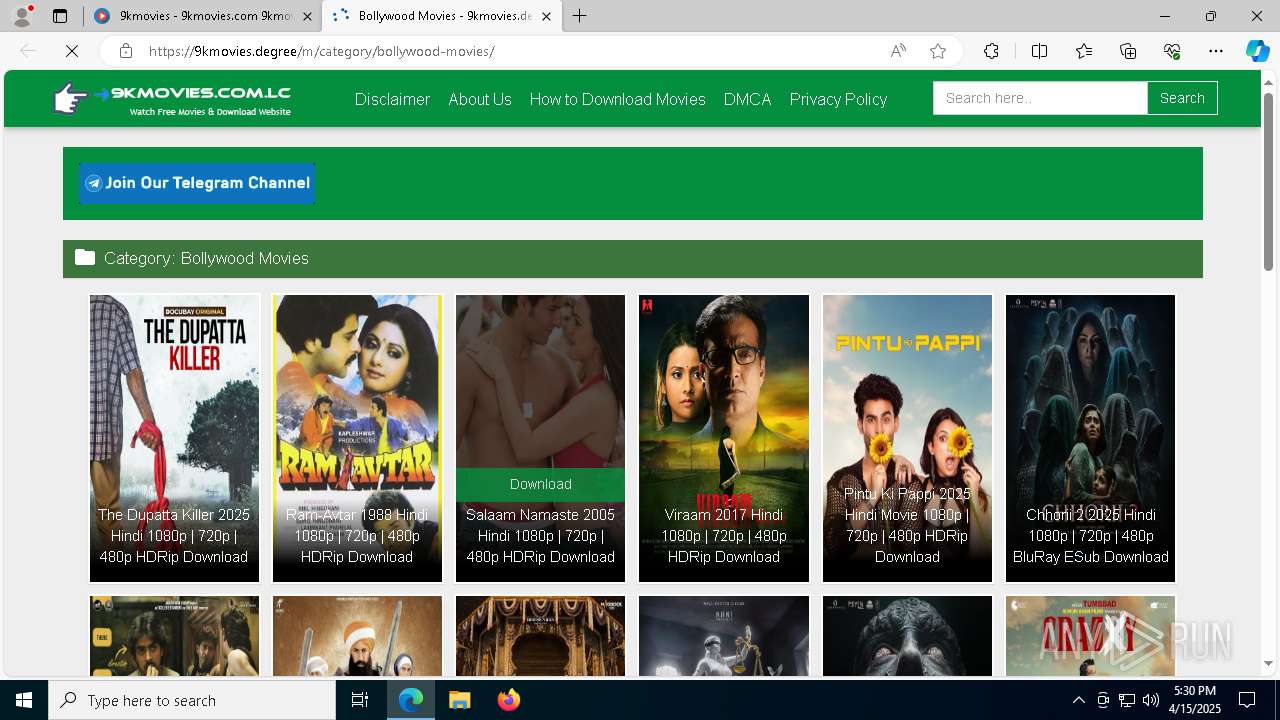This screenshot has height=720, width=1280.
Task: Click the browser profile avatar icon
Action: [x=22, y=16]
